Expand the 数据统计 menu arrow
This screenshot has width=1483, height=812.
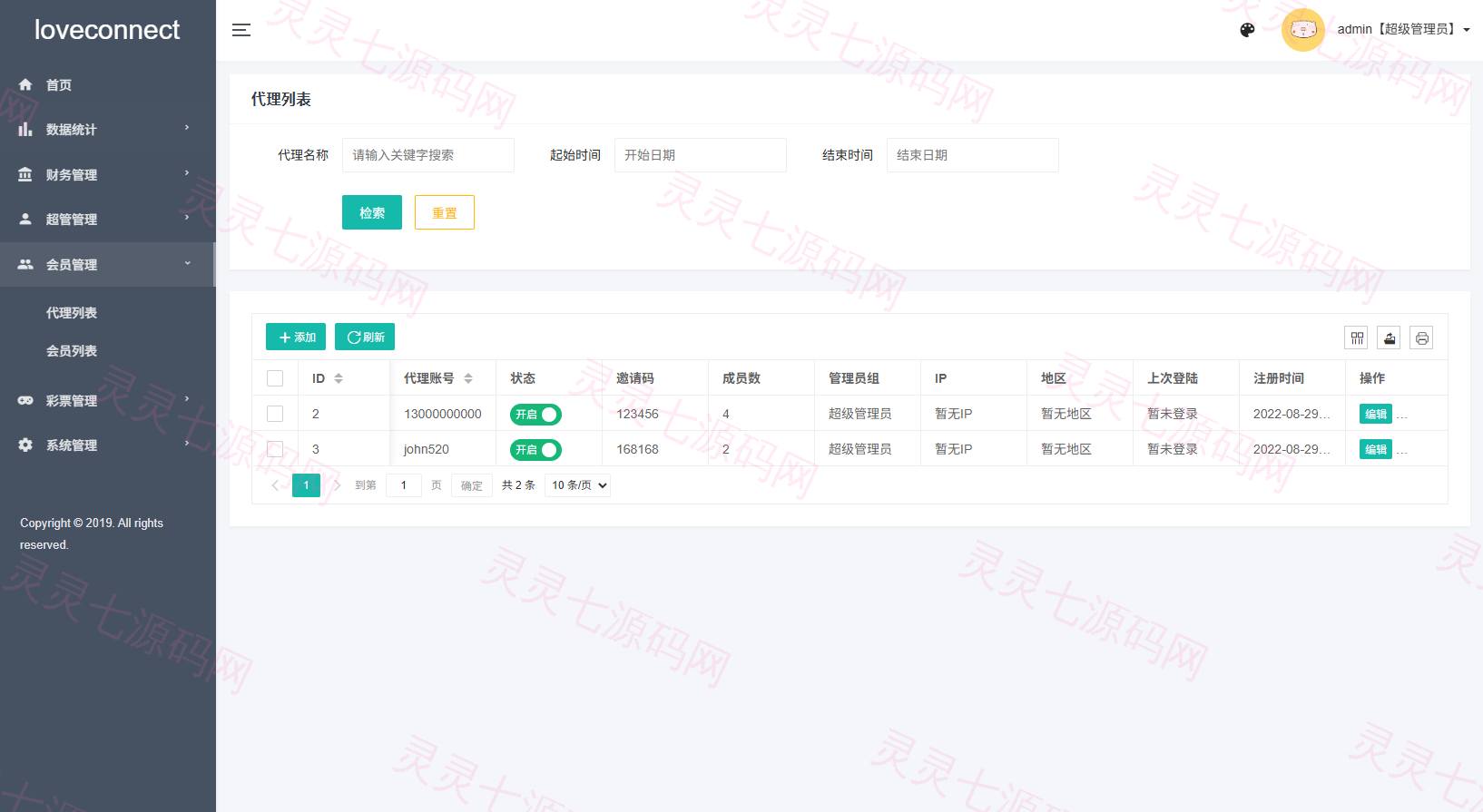tap(187, 128)
